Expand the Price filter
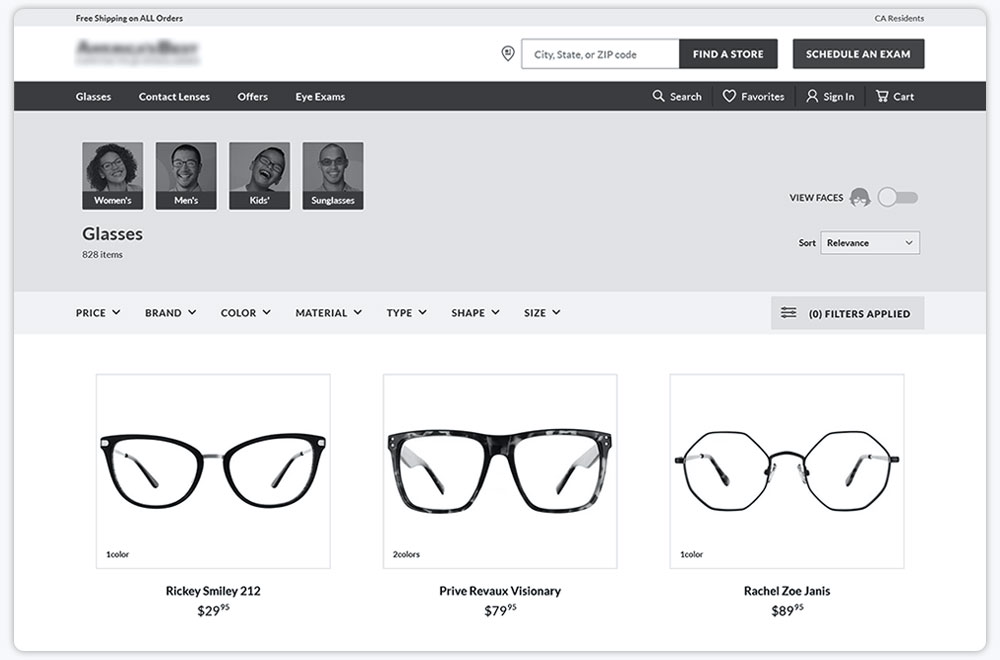 pos(98,313)
